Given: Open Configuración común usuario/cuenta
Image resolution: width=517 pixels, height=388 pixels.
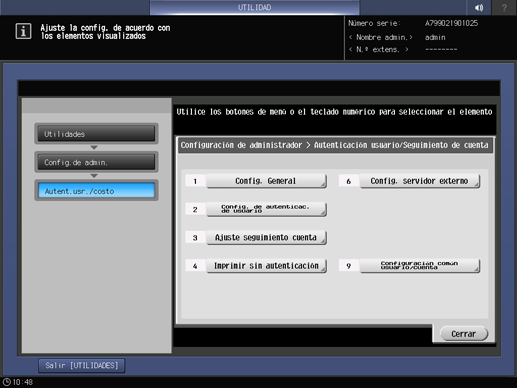Looking at the screenshot, I should click(420, 266).
